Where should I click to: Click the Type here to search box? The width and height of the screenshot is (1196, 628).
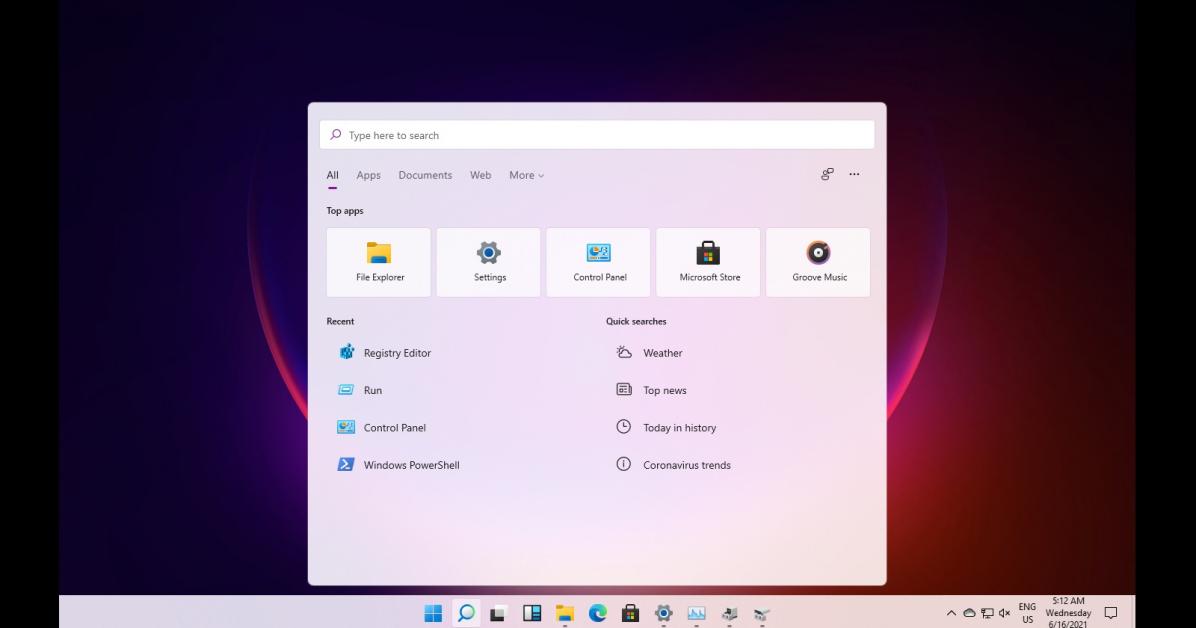point(597,135)
